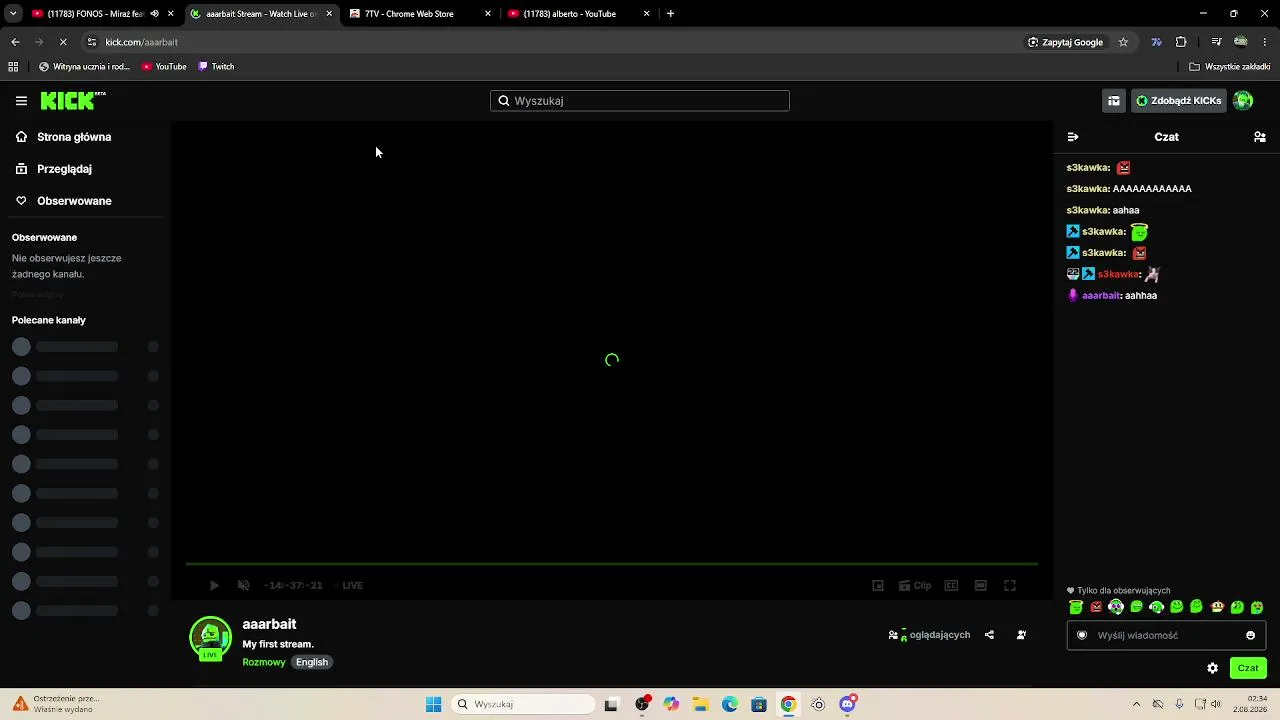The height and width of the screenshot is (720, 1280).
Task: Open the chat users list icon
Action: pos(1260,137)
